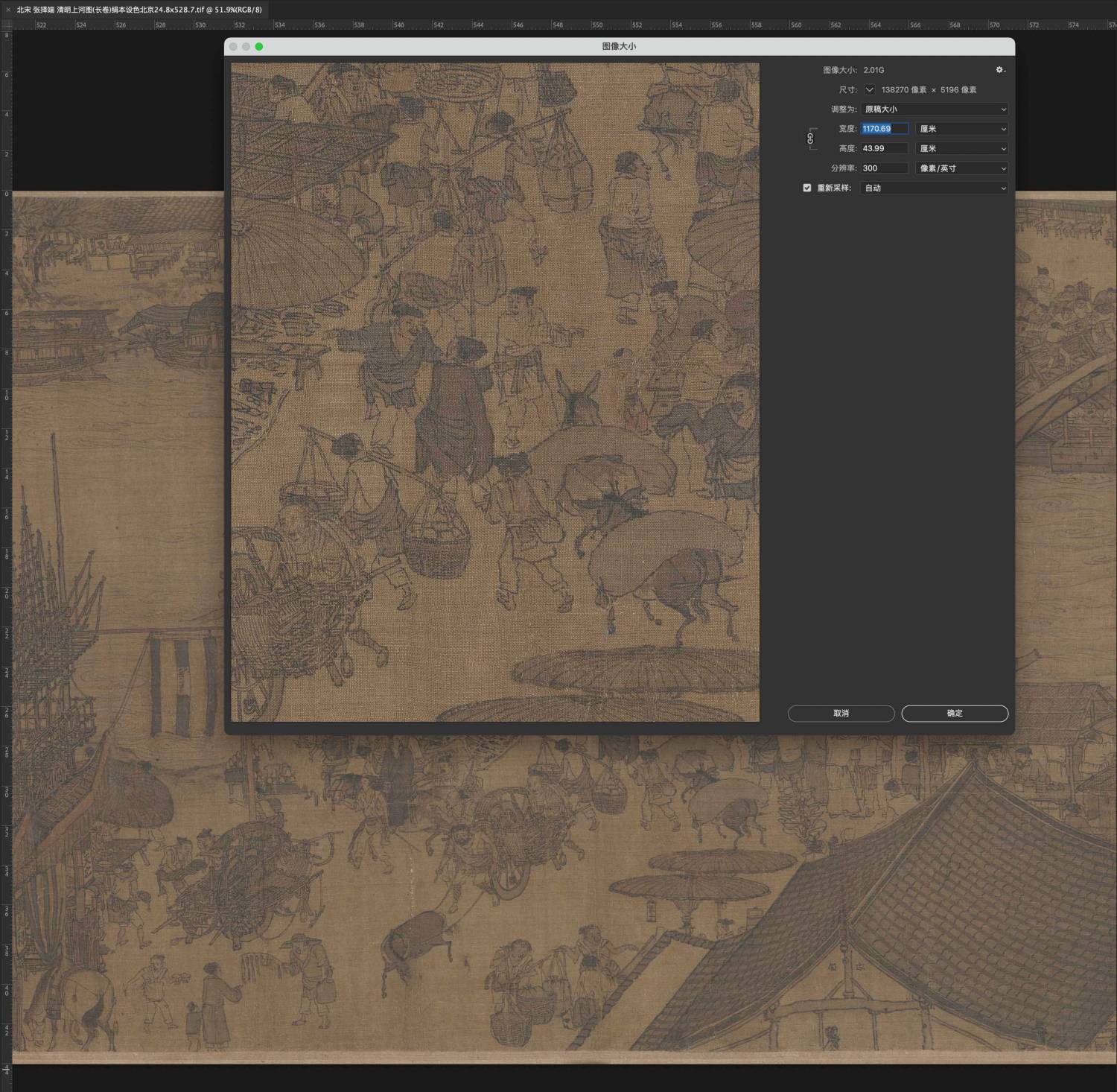Open the Image Size gear settings menu

click(1000, 70)
